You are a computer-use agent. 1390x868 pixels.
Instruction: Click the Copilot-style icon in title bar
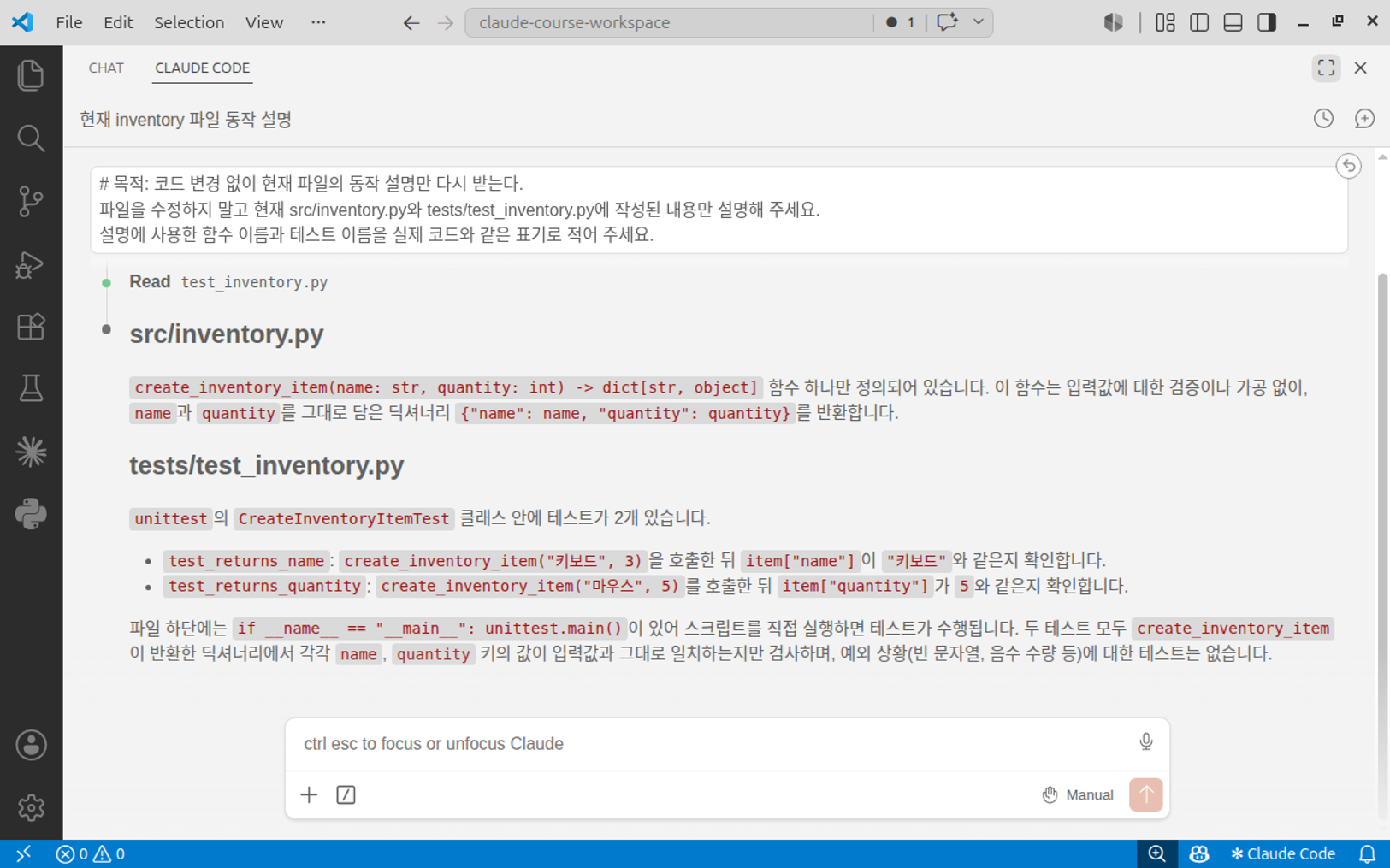click(1113, 22)
